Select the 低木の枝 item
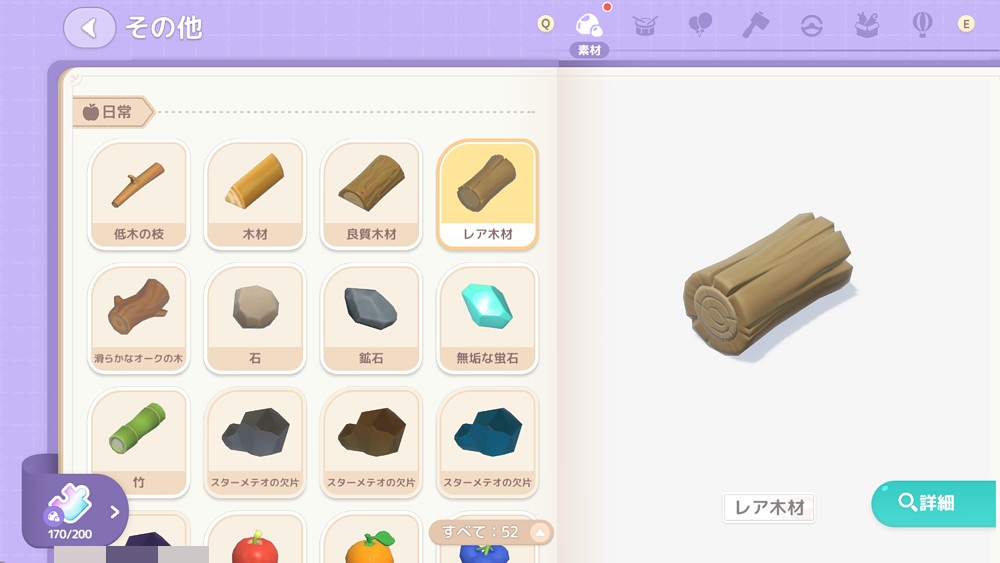The width and height of the screenshot is (1000, 563). pos(138,194)
